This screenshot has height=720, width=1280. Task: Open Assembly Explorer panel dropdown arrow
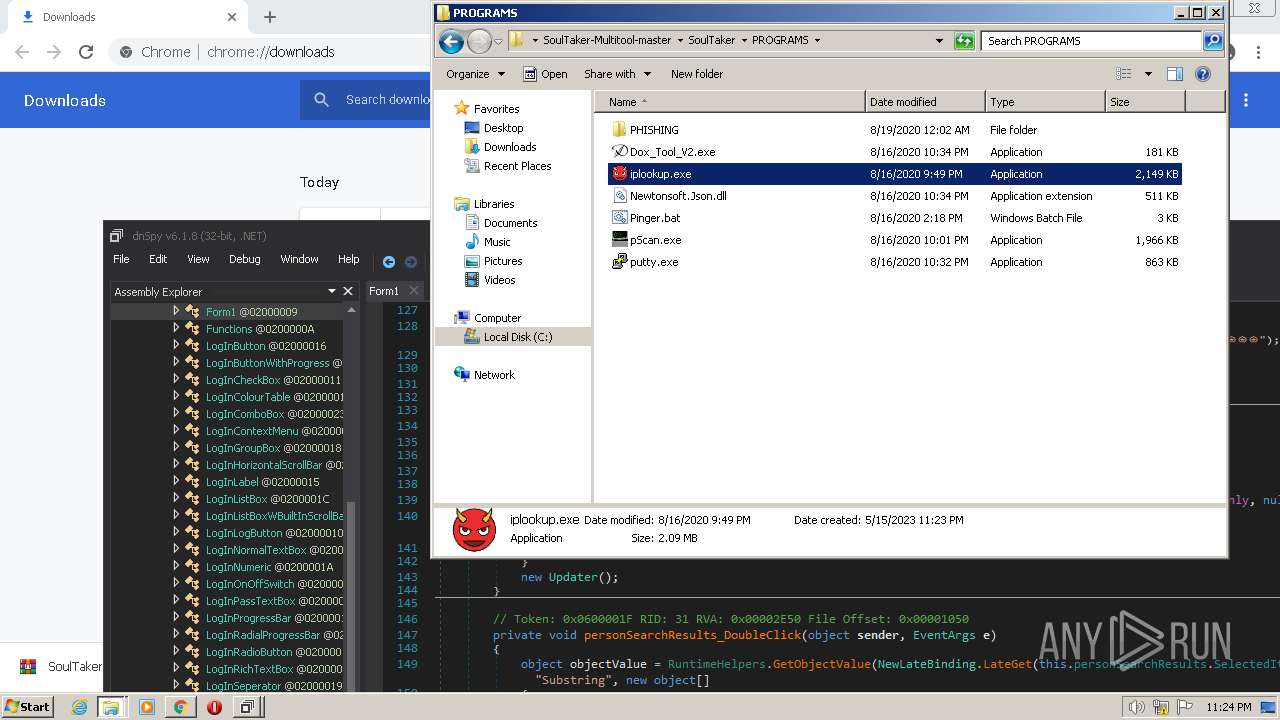tap(332, 291)
